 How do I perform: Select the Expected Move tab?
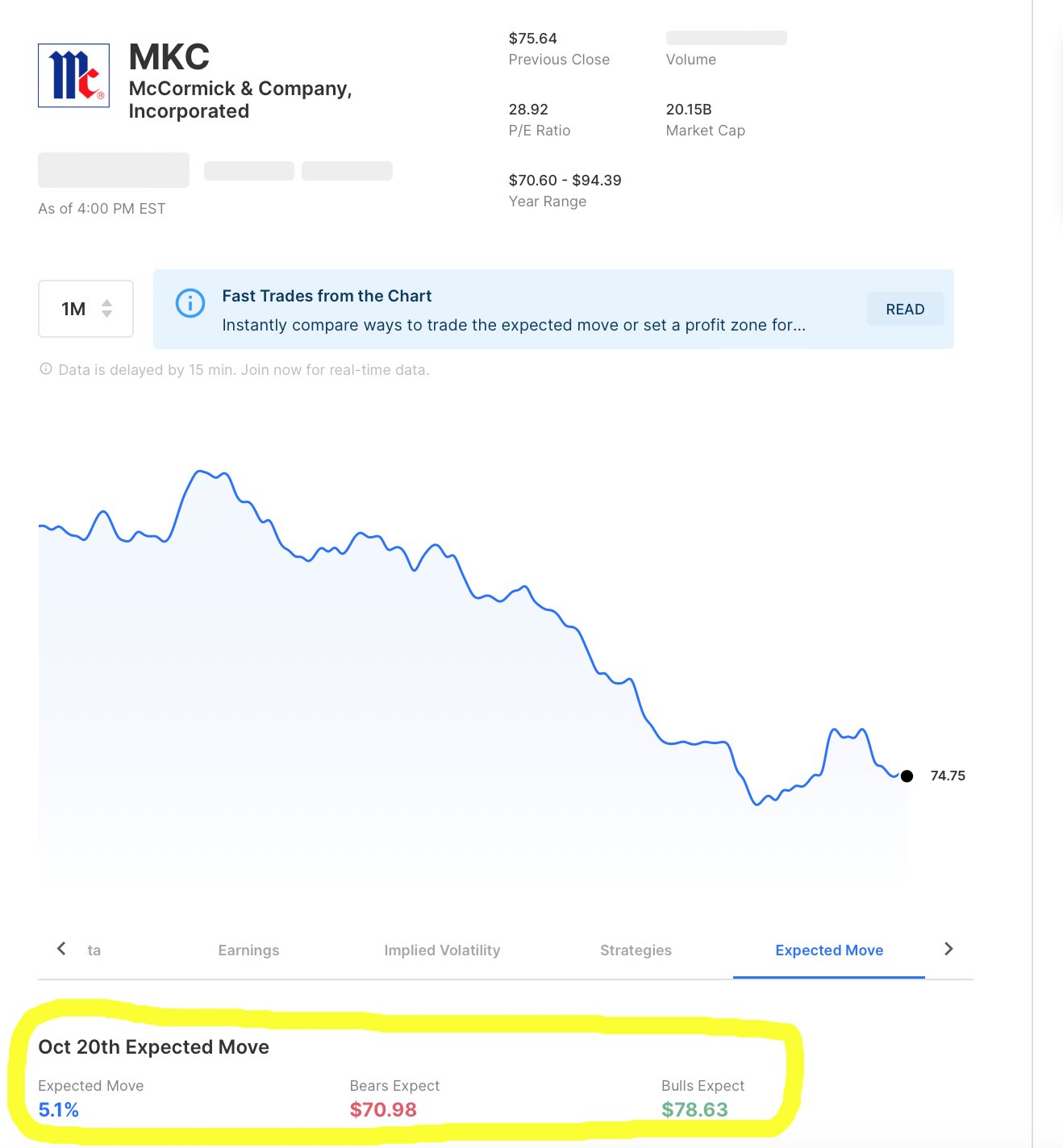click(x=829, y=950)
